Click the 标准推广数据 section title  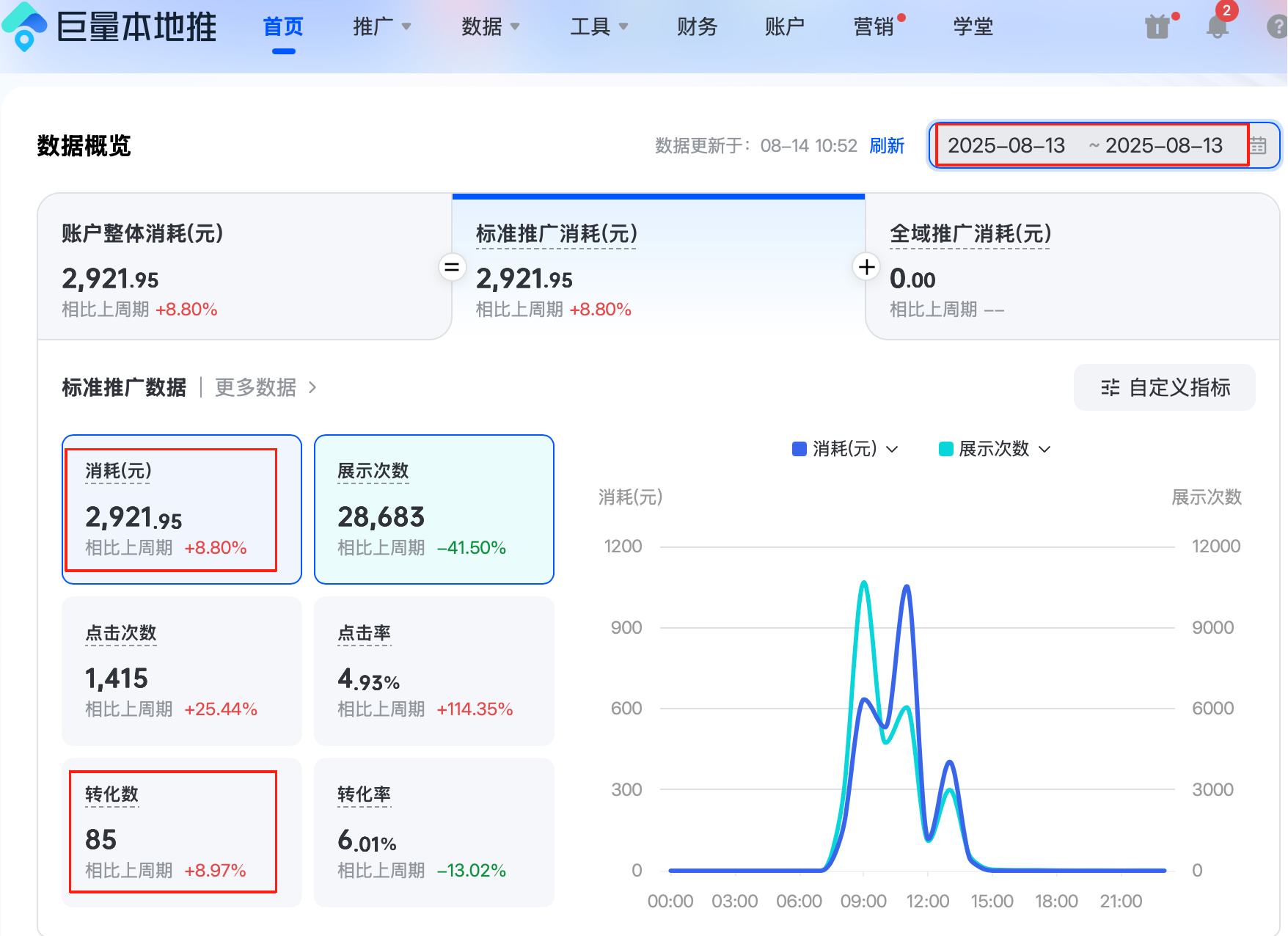[x=124, y=387]
